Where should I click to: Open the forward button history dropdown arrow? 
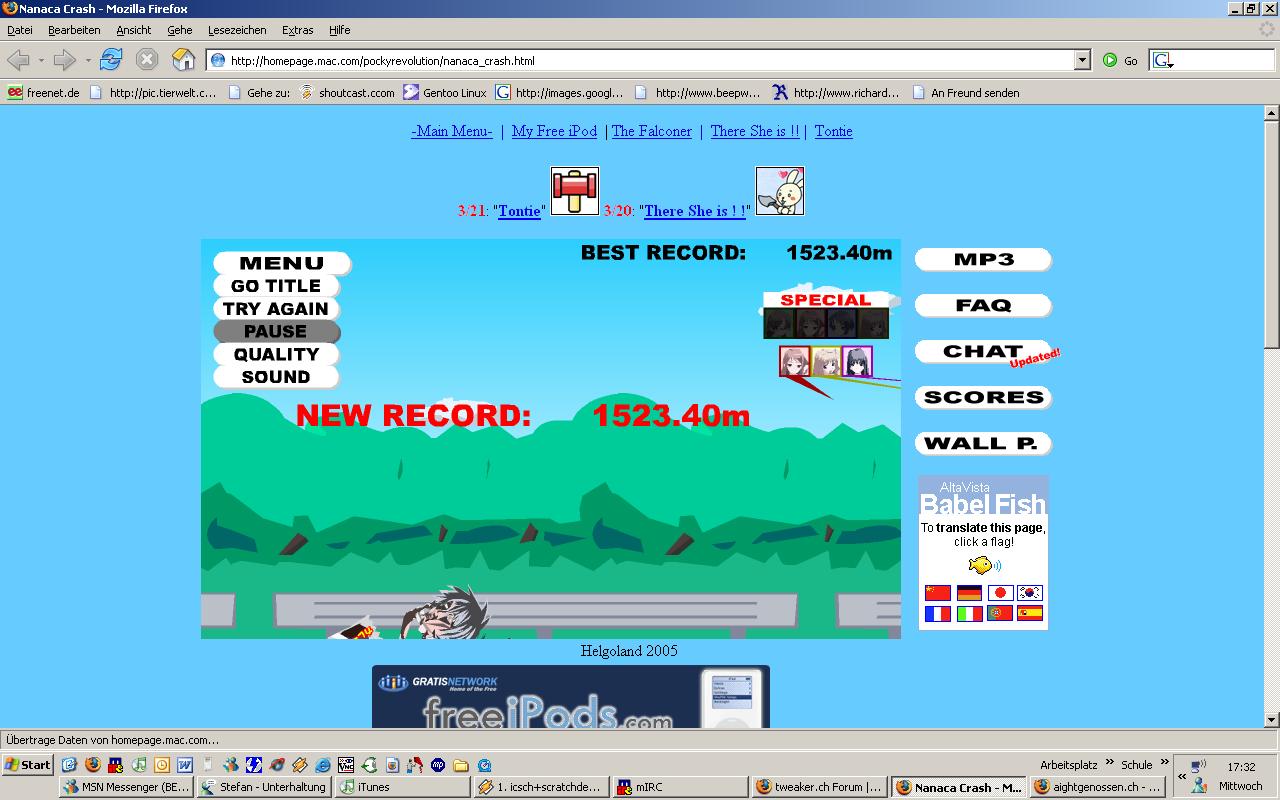(88, 60)
